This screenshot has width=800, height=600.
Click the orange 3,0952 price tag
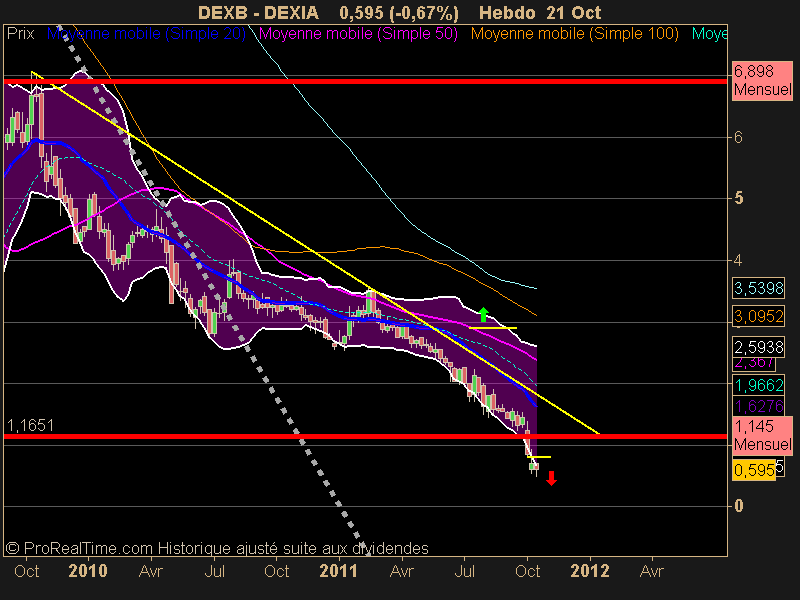coord(759,316)
